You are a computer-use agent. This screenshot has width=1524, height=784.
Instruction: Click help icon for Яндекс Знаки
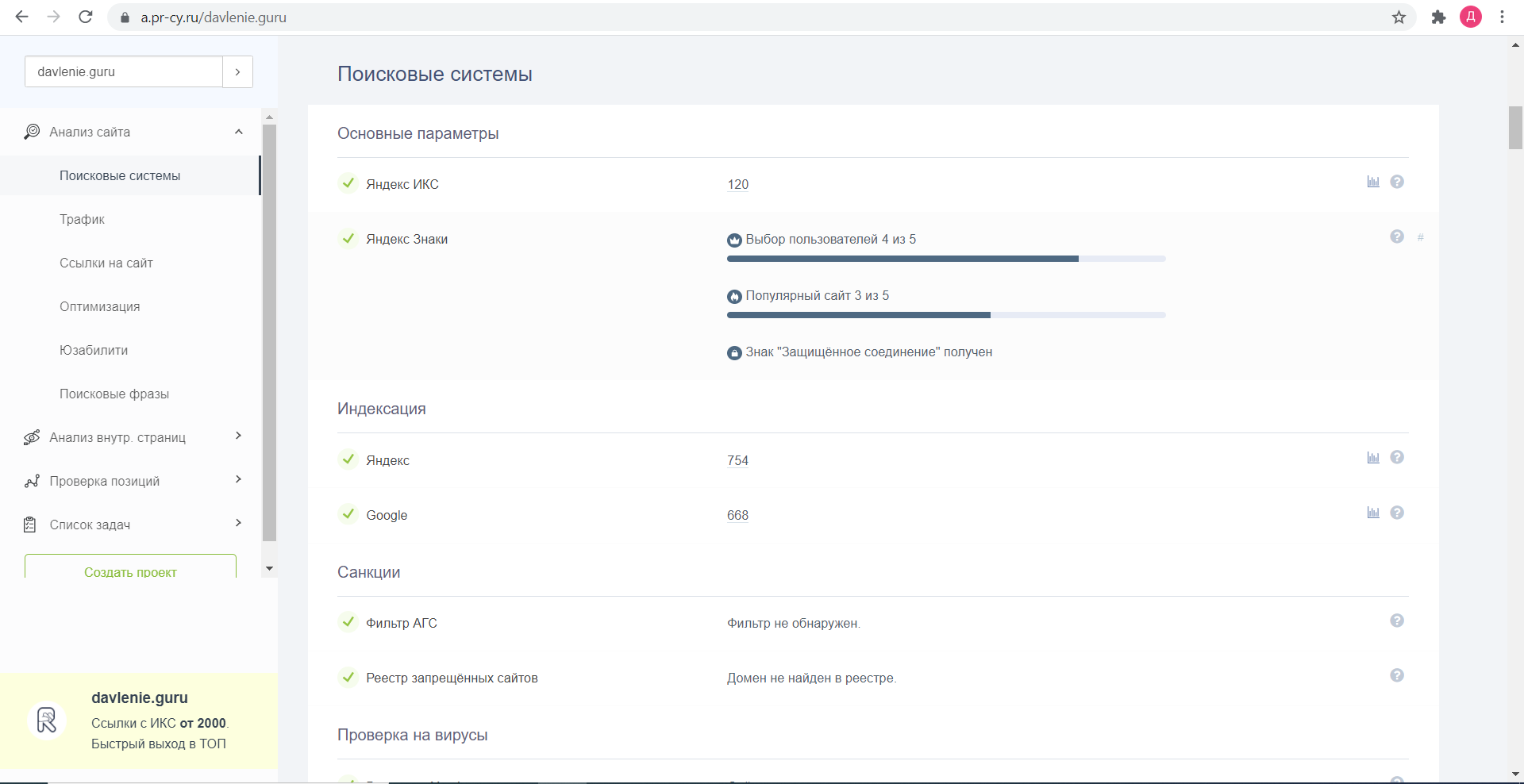(1397, 236)
